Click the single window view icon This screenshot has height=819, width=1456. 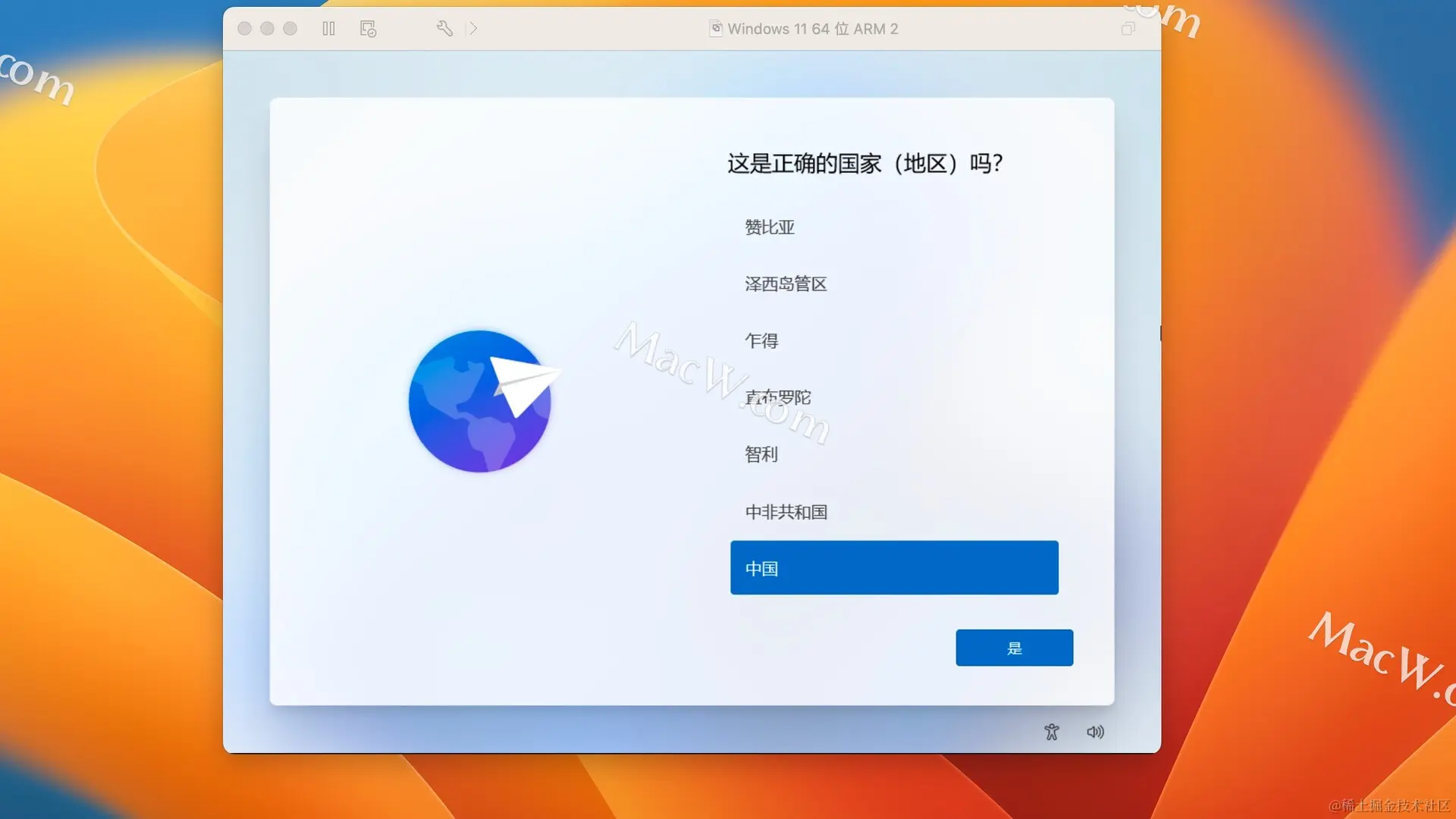[x=1128, y=29]
